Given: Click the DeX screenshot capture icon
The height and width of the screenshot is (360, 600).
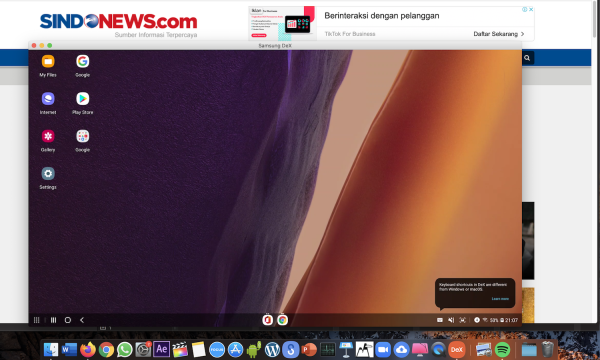Looking at the screenshot, I should click(463, 320).
